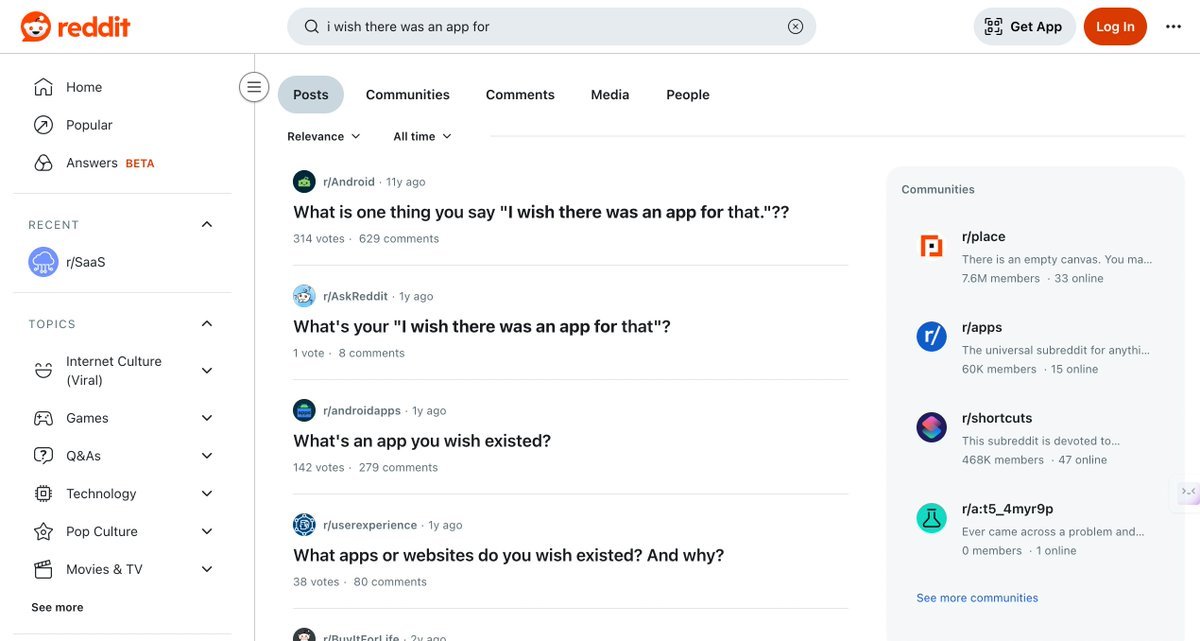Click the Pop Culture star icon
Screen dimensions: 1200x641
(x=43, y=532)
